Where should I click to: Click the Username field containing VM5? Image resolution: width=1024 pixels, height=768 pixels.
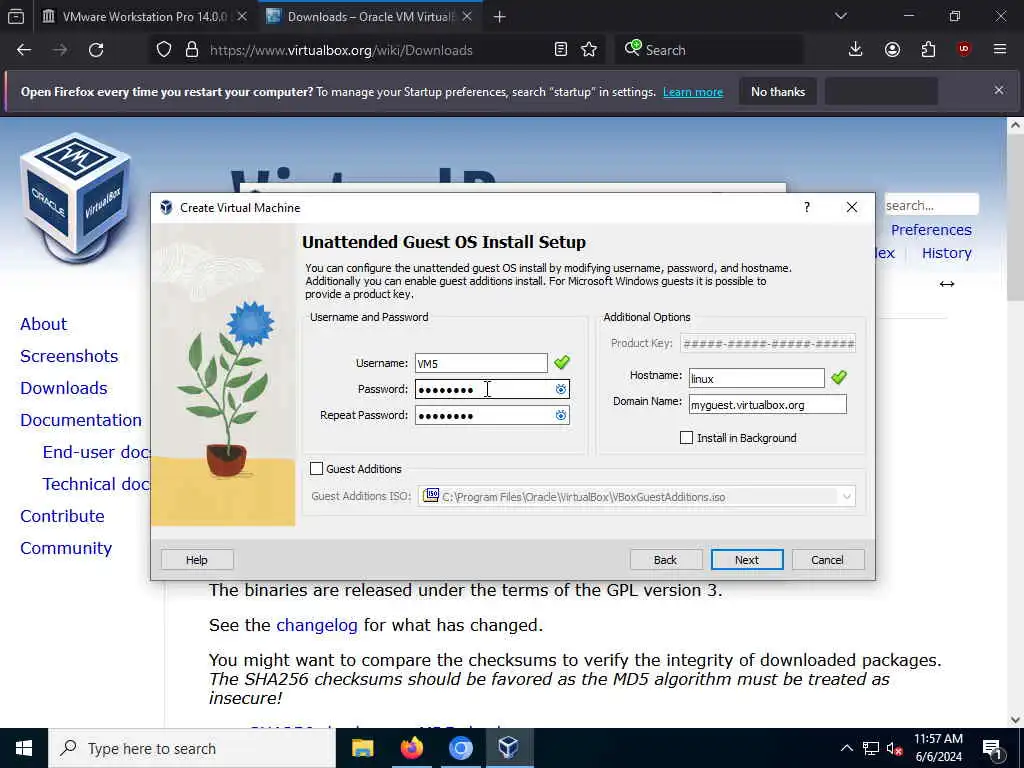click(481, 363)
